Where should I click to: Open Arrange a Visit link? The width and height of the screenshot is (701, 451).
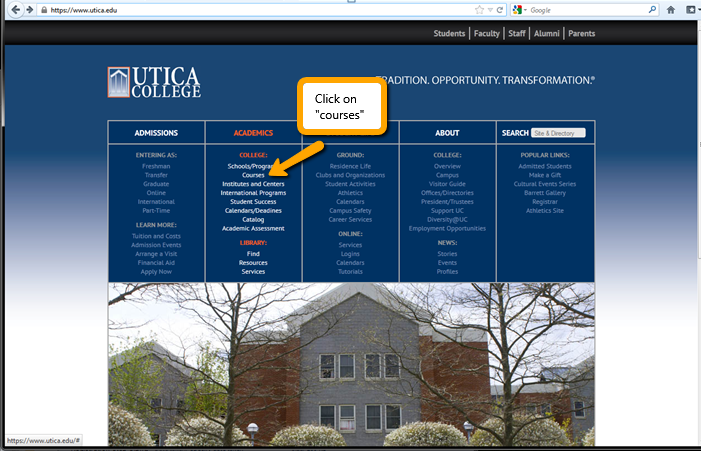tap(156, 254)
